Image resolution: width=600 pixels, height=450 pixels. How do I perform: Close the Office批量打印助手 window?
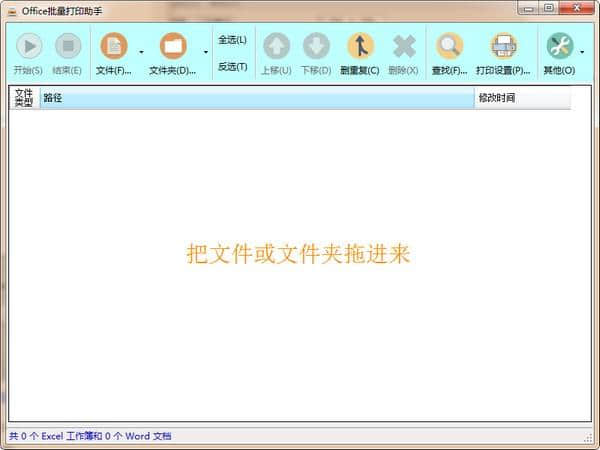click(577, 8)
